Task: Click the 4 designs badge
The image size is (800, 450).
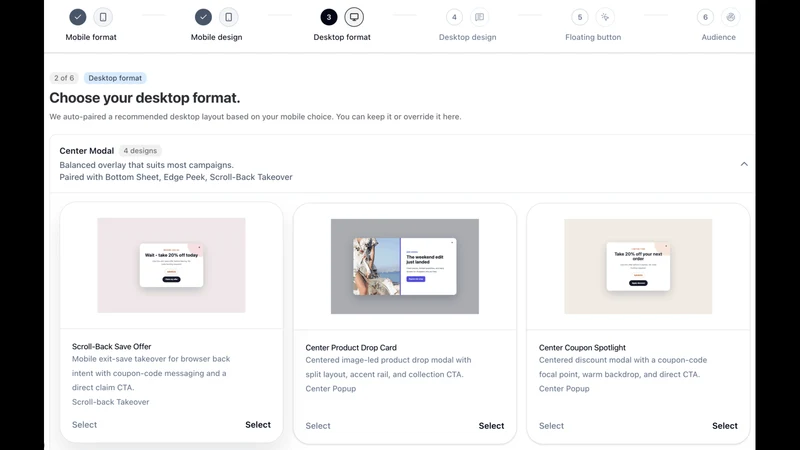Action: click(140, 151)
